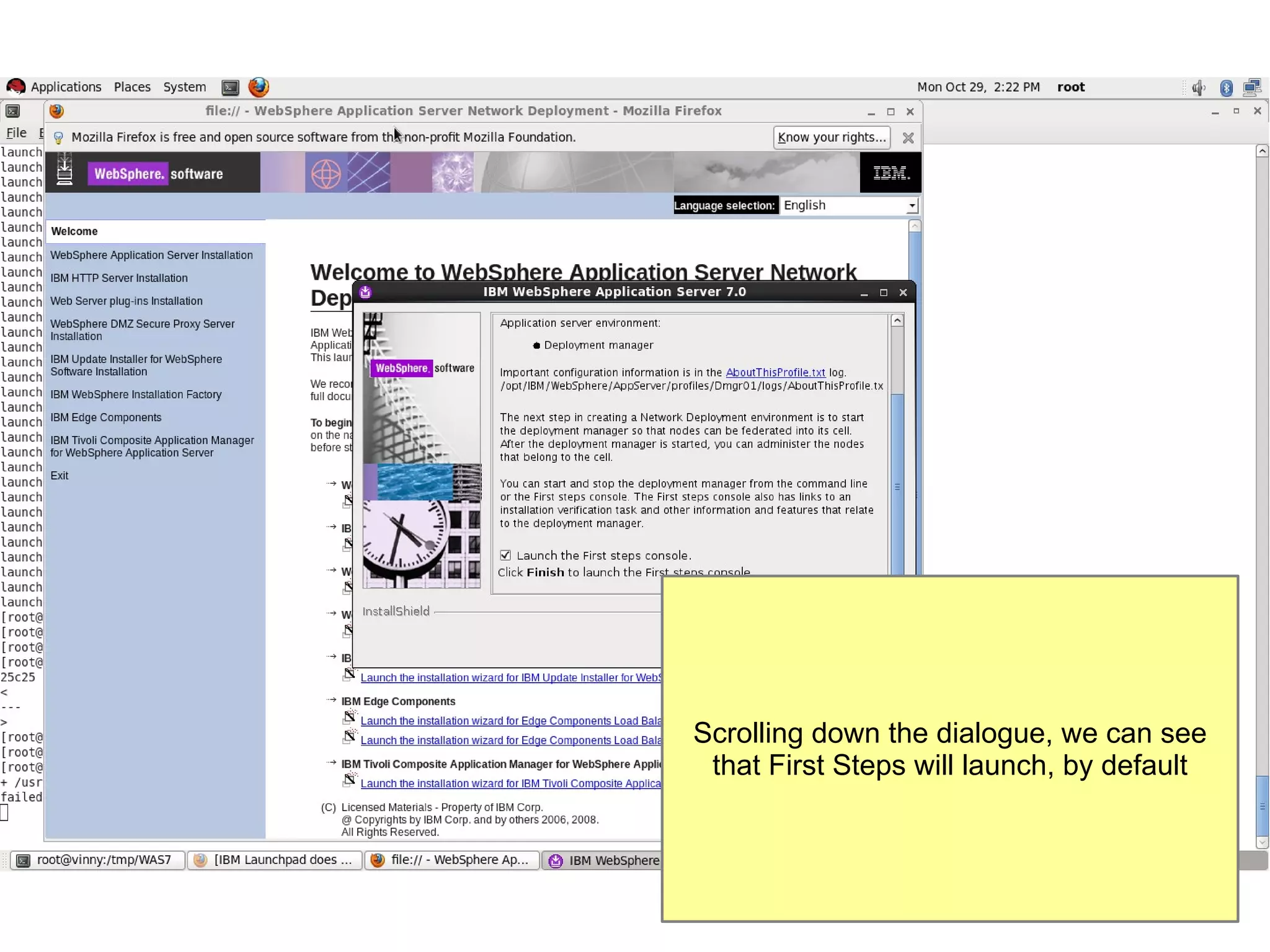Toggle Launch the First steps console checkbox
This screenshot has width=1270, height=952.
point(505,555)
